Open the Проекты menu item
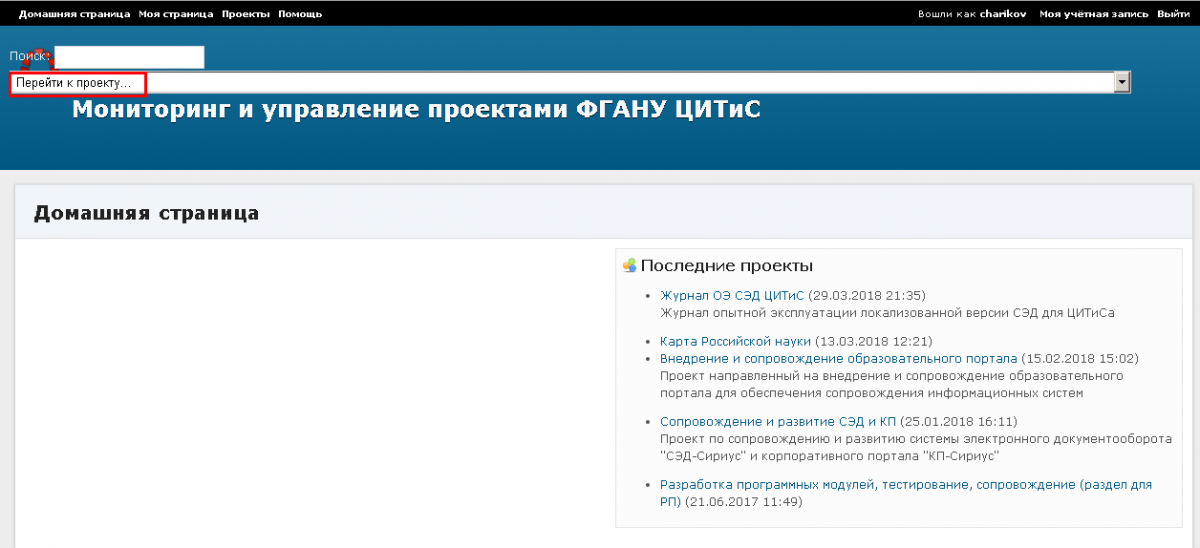Viewport: 1200px width, 548px height. [245, 14]
